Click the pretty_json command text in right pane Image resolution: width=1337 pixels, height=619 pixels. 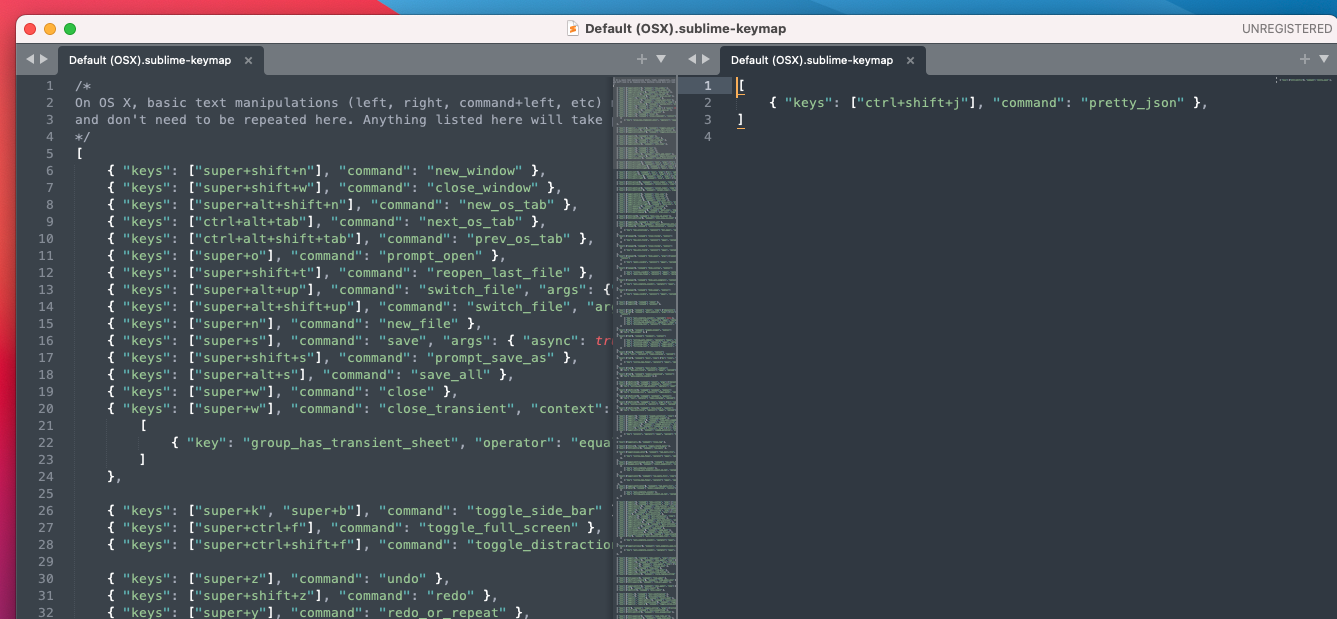click(x=1131, y=102)
